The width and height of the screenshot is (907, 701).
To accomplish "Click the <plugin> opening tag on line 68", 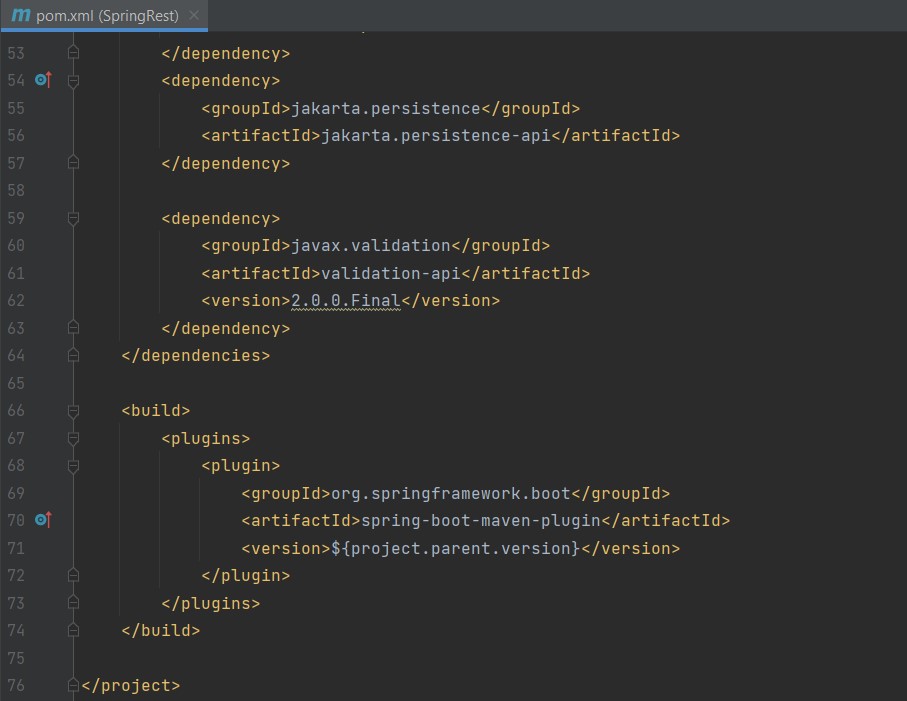I will pyautogui.click(x=241, y=466).
